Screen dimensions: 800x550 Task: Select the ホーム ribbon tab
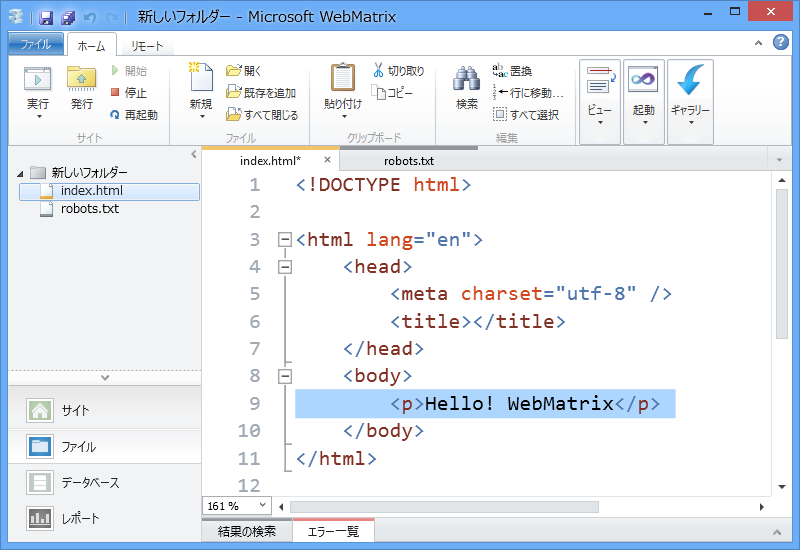click(x=92, y=46)
